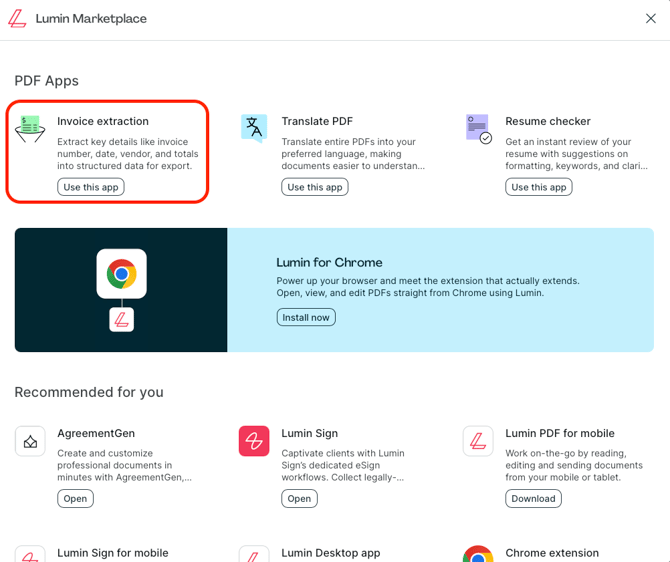Click the Lumin logo in the header
The image size is (670, 562).
17,19
